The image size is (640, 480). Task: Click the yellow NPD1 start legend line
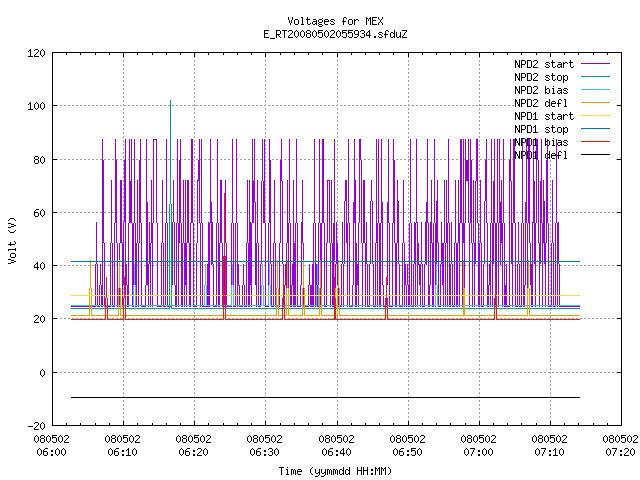pos(595,116)
